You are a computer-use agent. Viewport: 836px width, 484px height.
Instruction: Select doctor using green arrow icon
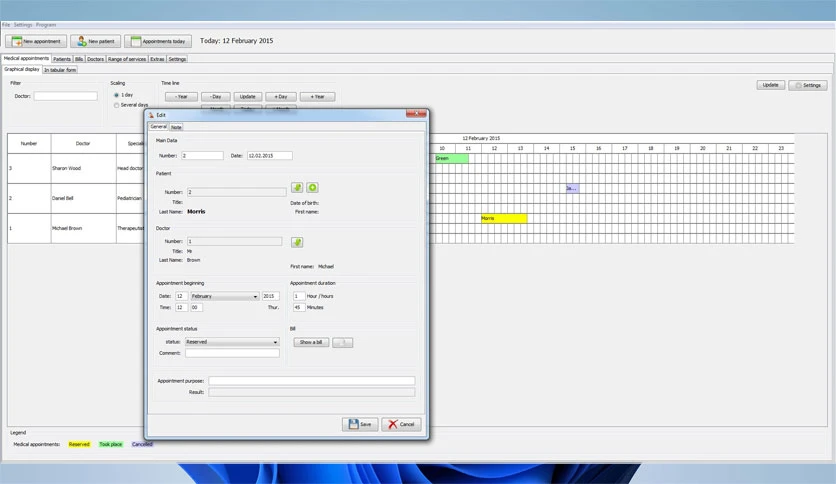pyautogui.click(x=297, y=242)
